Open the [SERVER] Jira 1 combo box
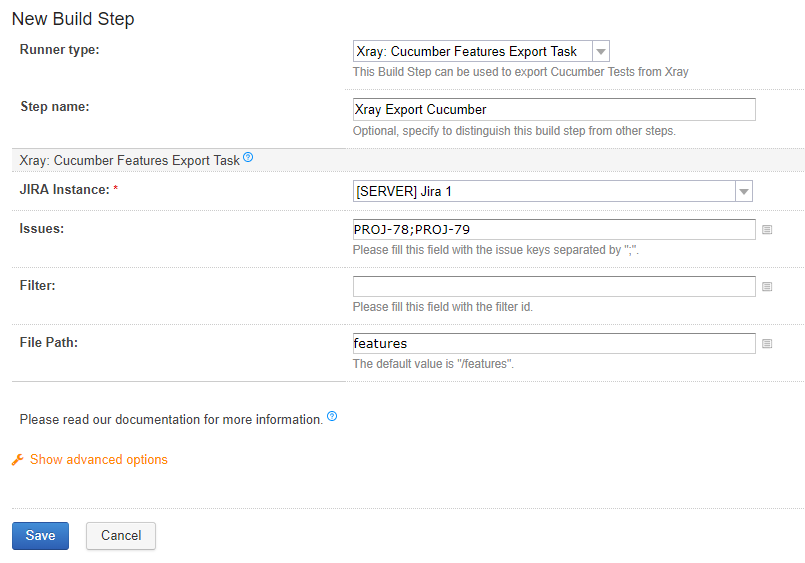The width and height of the screenshot is (805, 563). point(552,191)
